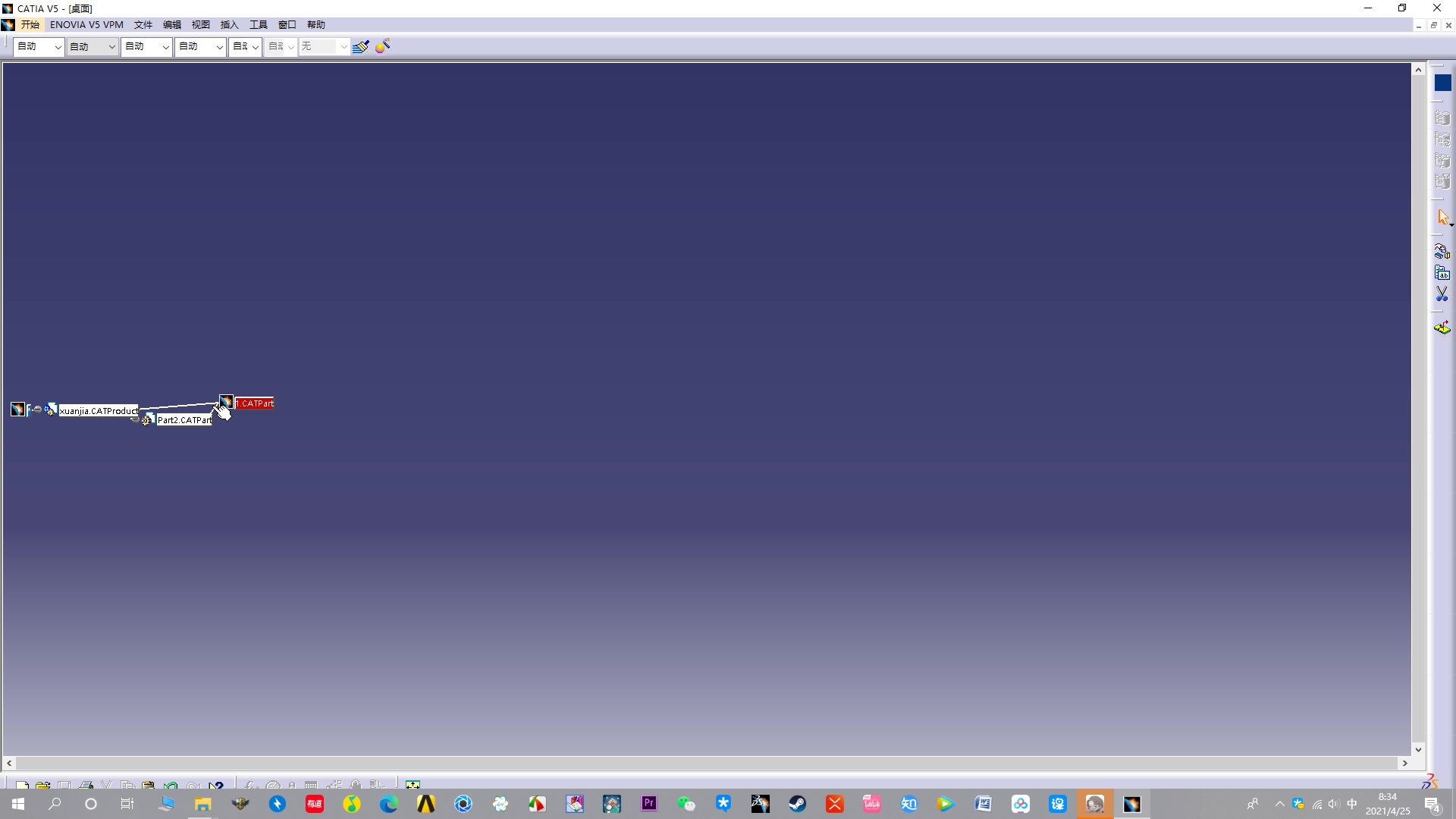This screenshot has width=1456, height=819.
Task: Click the Part2.CATPart file icon
Action: point(148,419)
